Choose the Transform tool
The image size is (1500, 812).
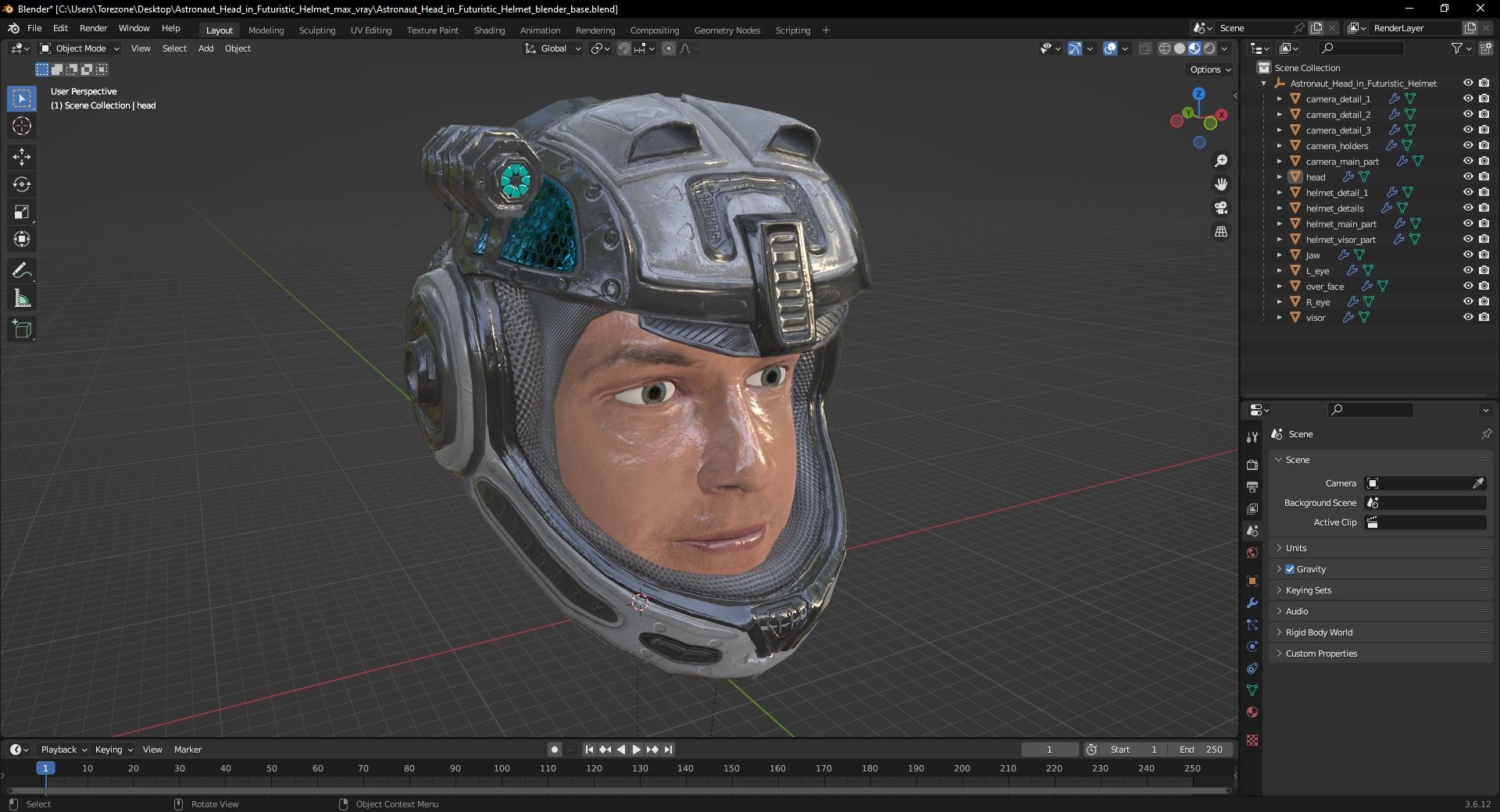(22, 239)
